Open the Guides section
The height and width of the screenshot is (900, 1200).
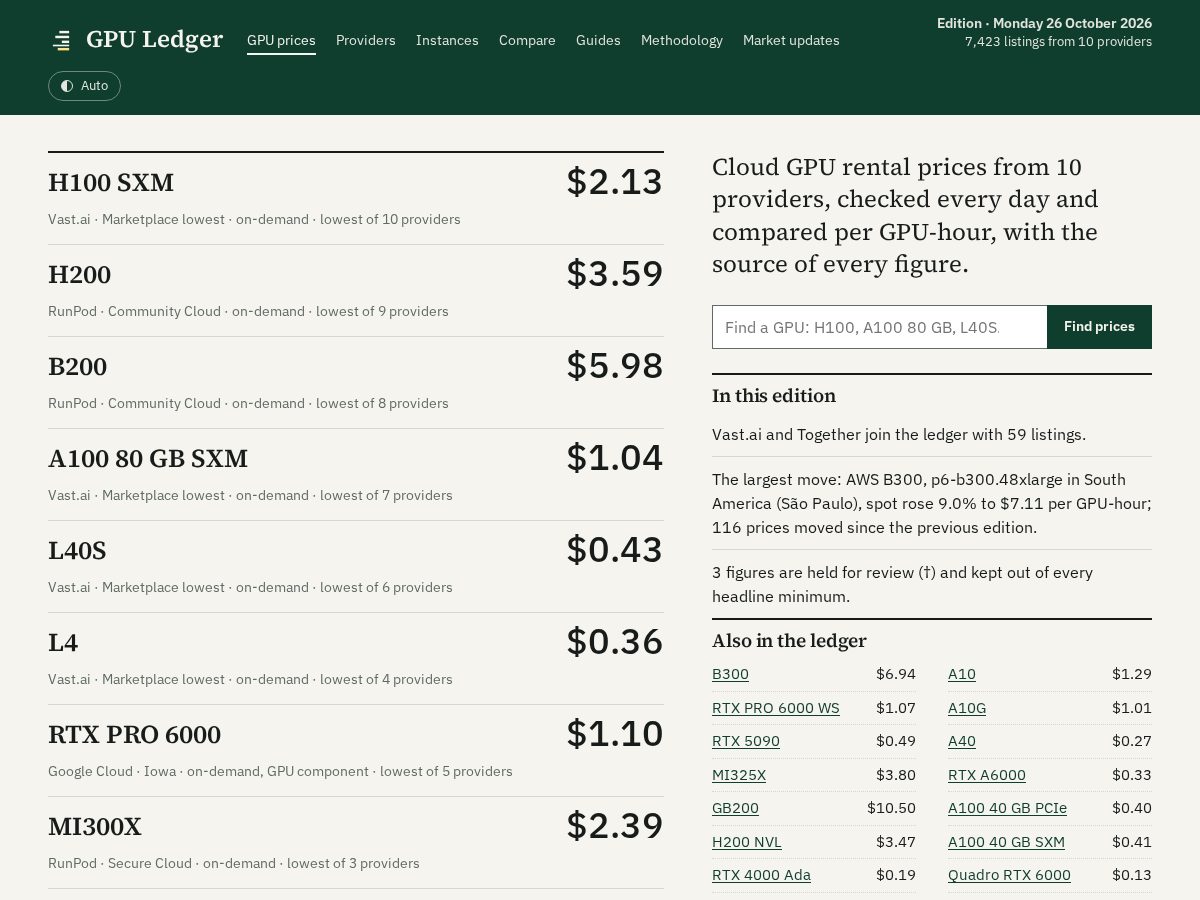[598, 40]
